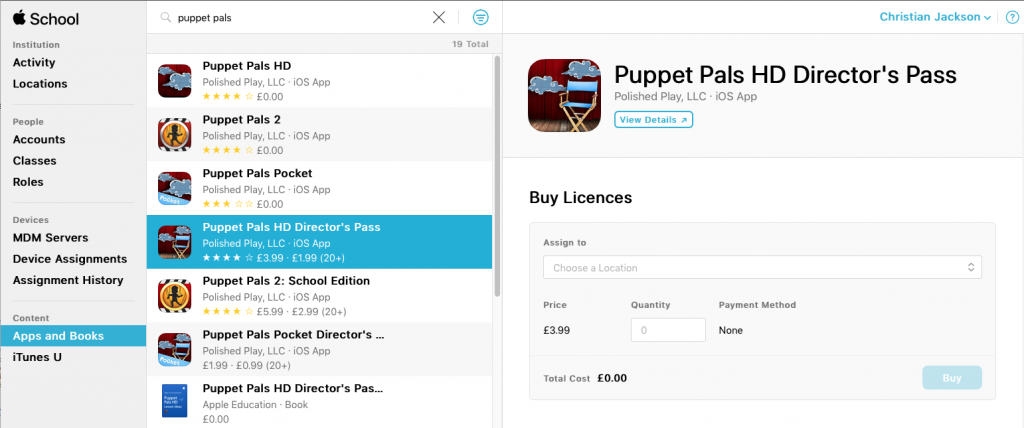The width and height of the screenshot is (1024, 428).
Task: Select Puppet Pals HD Director's Pass row title
Action: 291,227
